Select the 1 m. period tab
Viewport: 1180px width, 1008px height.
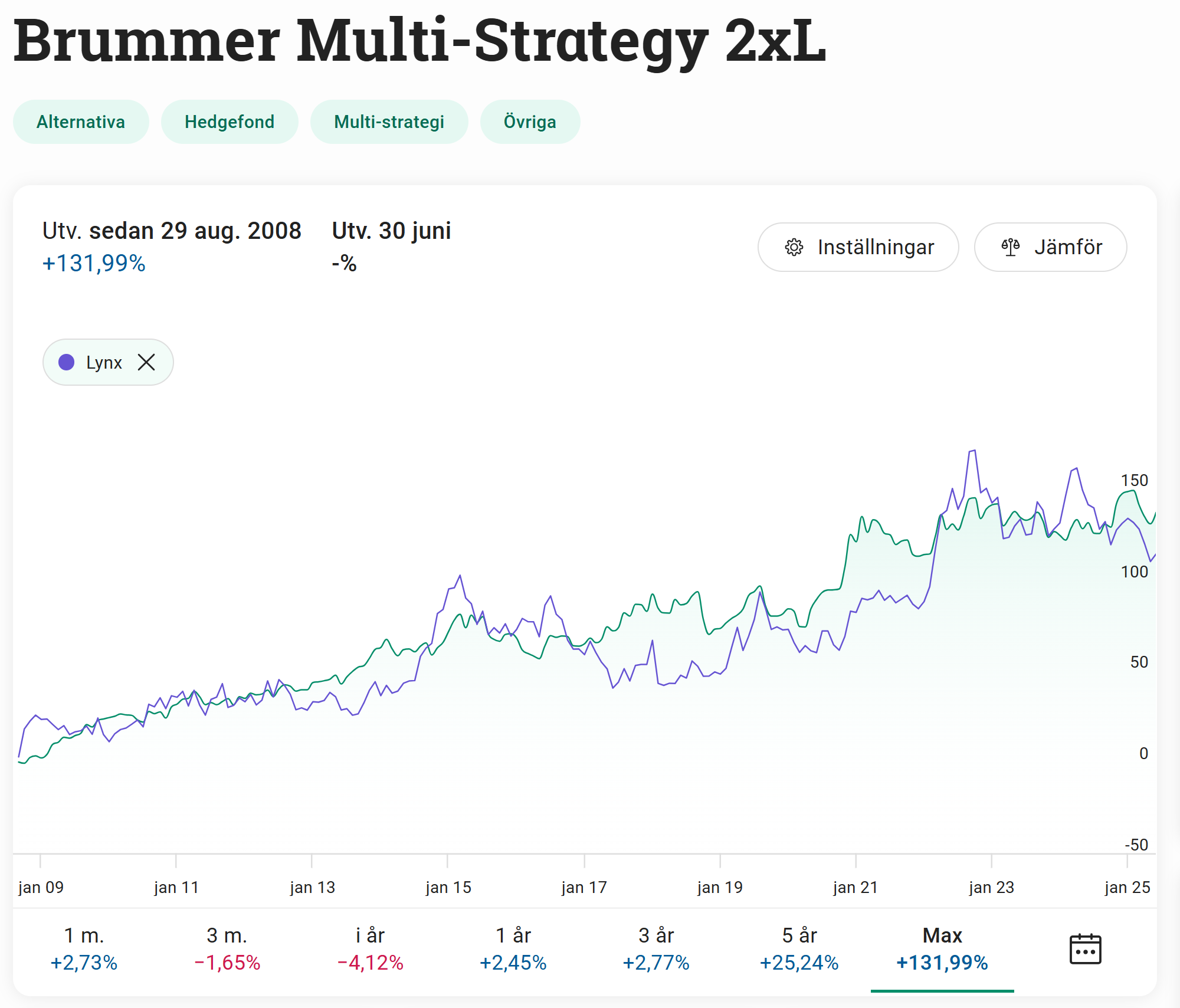(84, 948)
